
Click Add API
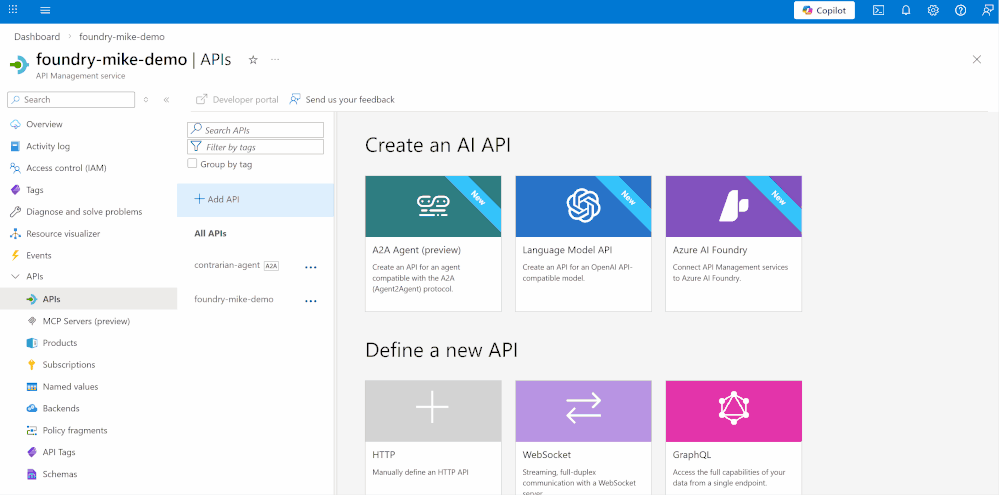point(255,199)
